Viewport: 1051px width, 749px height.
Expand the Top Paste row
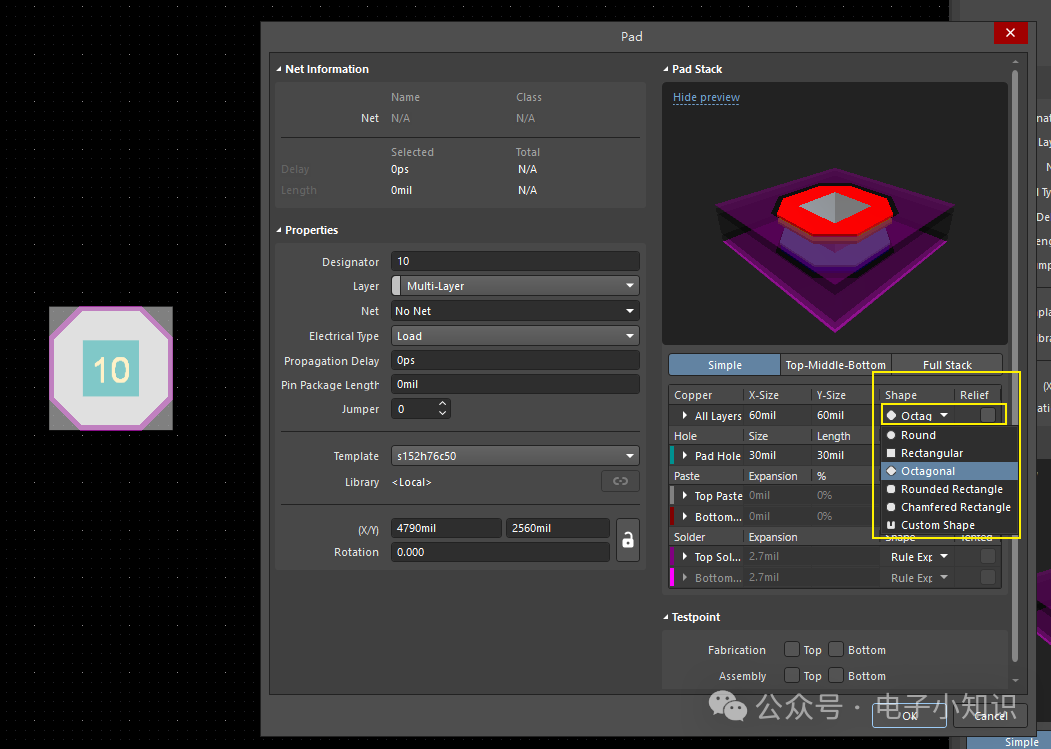[x=684, y=496]
